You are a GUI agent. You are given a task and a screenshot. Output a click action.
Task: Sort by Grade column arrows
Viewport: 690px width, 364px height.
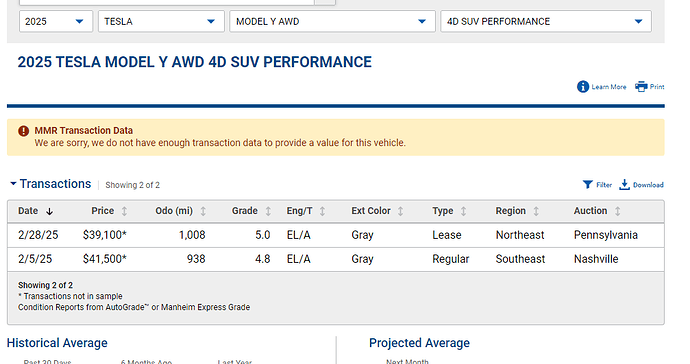[268, 211]
